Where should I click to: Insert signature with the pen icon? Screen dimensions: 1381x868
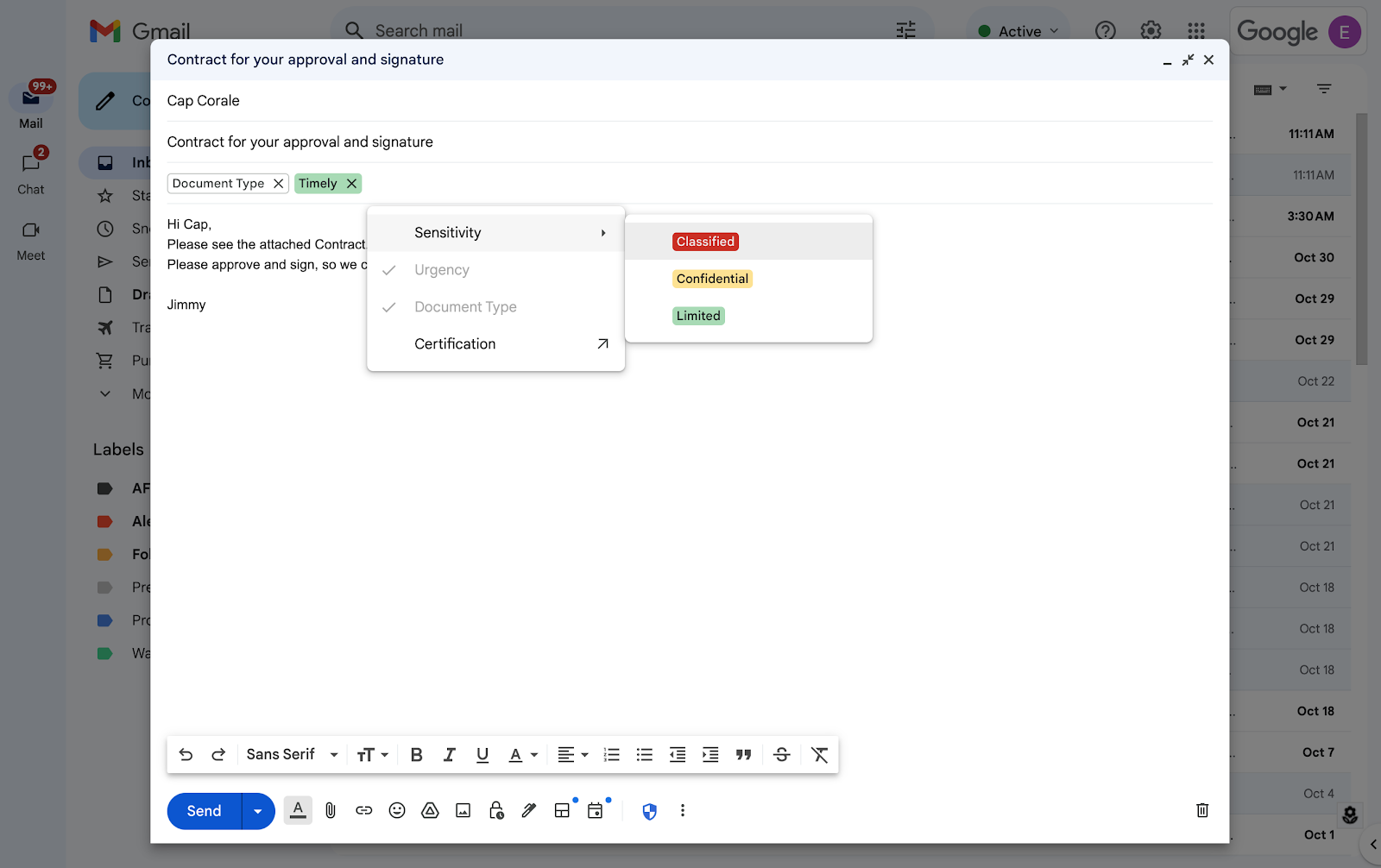click(529, 810)
